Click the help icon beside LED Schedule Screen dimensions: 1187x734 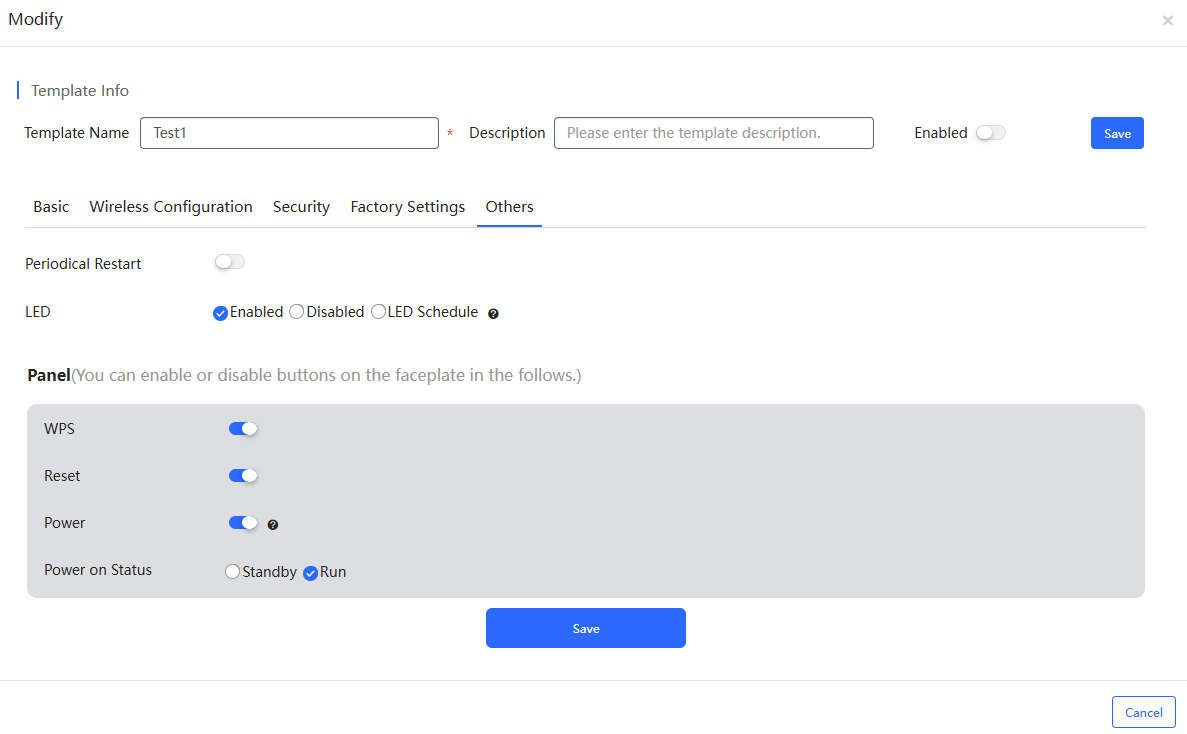pyautogui.click(x=493, y=313)
